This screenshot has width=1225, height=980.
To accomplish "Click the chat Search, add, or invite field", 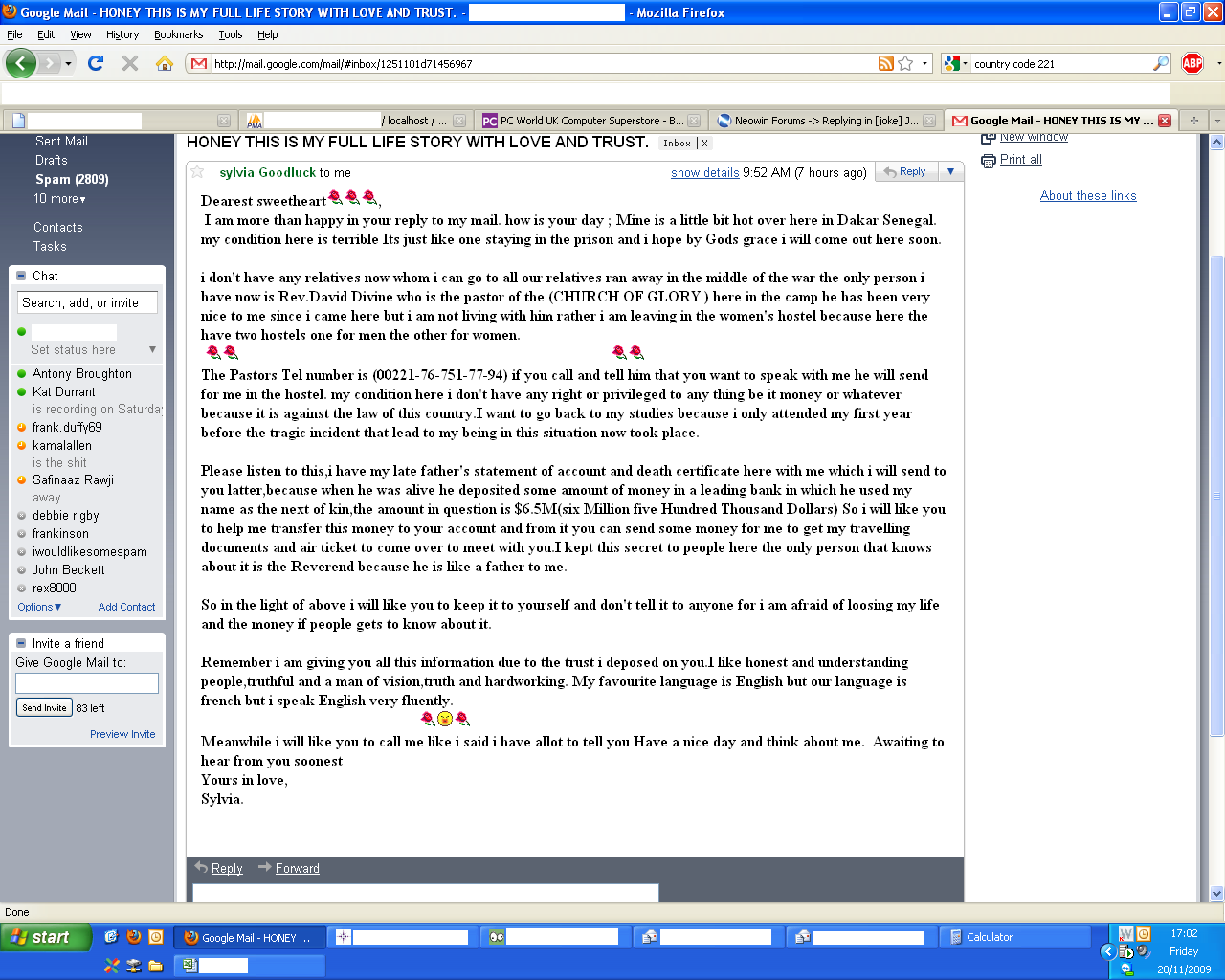I will 87,303.
